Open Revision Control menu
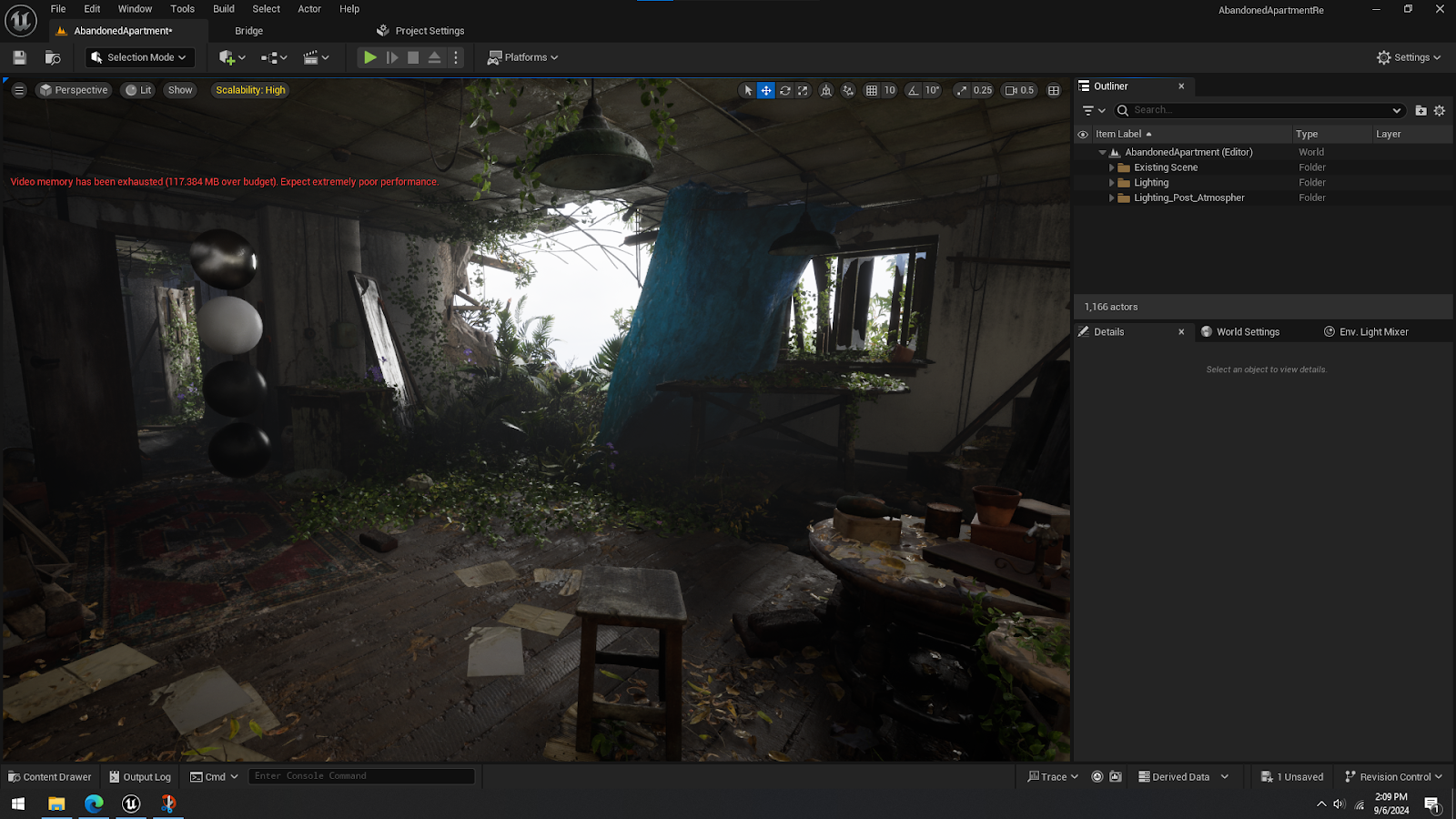Screen dimensions: 1456x819 tap(1394, 777)
